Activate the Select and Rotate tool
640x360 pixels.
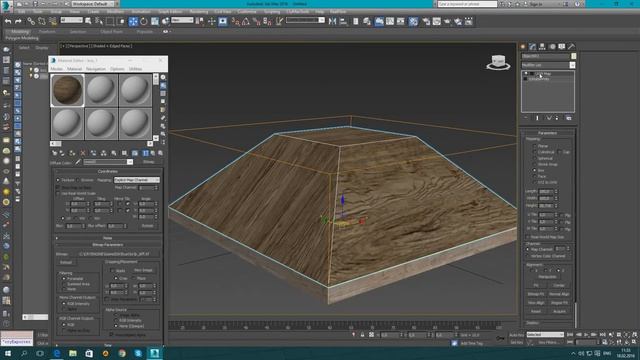(x=144, y=21)
